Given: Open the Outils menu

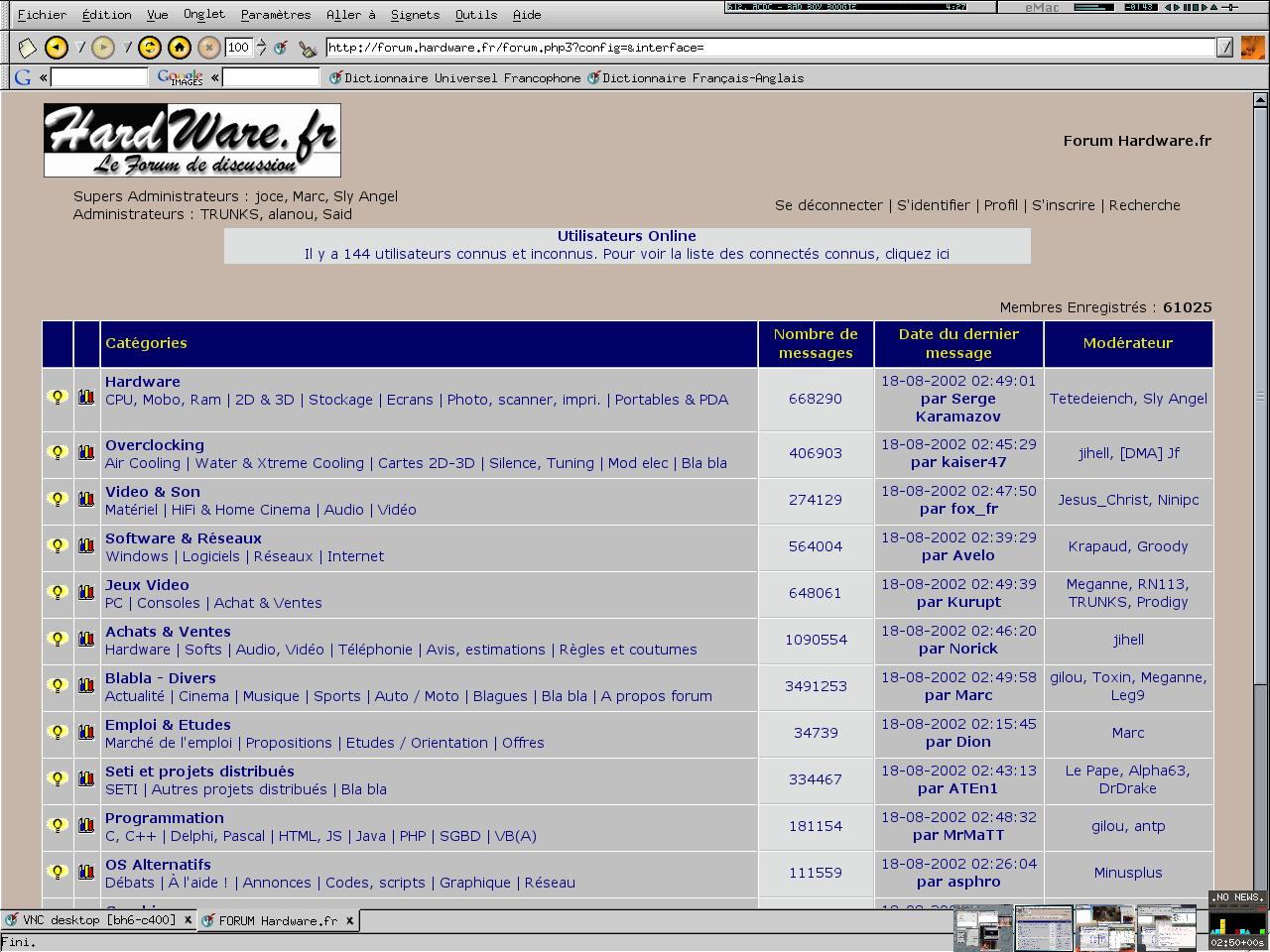Looking at the screenshot, I should point(476,14).
